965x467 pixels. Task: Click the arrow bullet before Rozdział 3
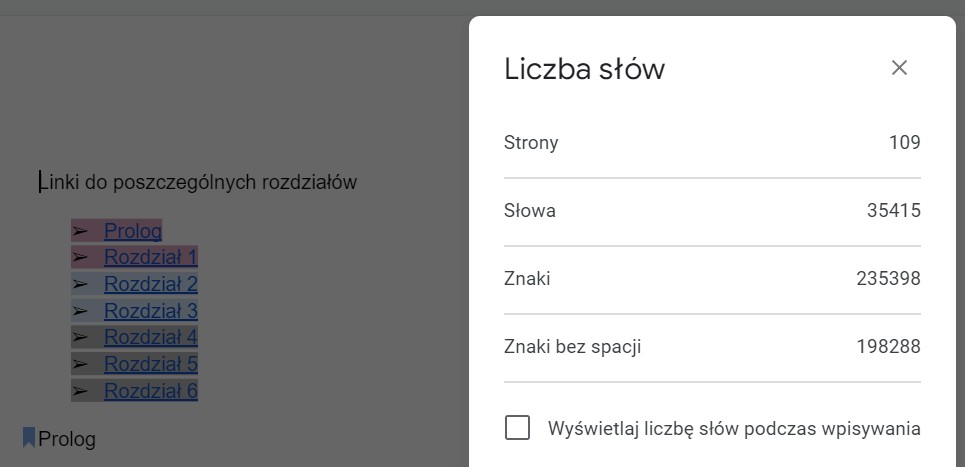tap(80, 310)
